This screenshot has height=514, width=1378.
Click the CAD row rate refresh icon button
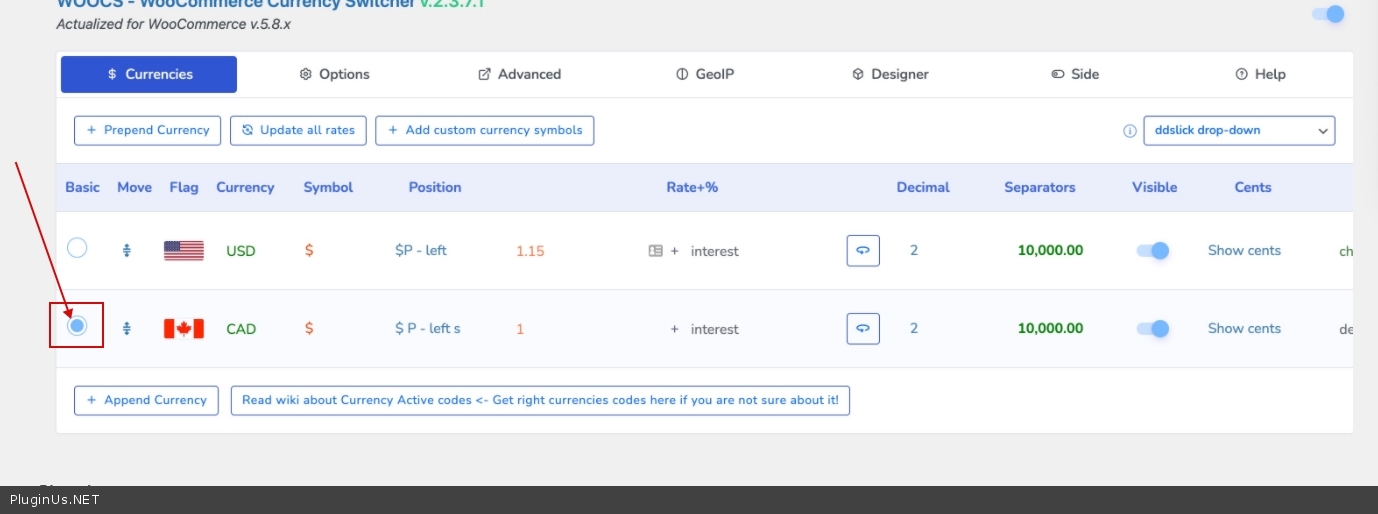[x=863, y=328]
